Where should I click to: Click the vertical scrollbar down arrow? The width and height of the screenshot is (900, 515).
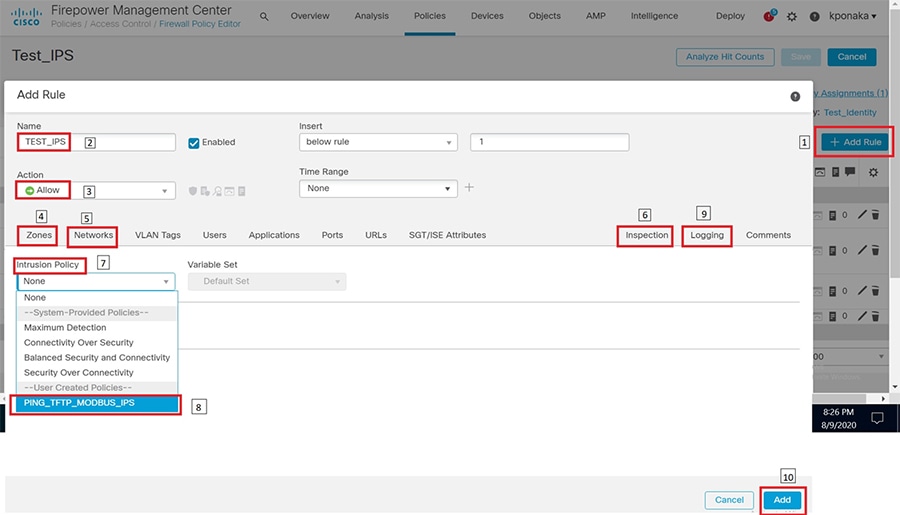(x=894, y=387)
